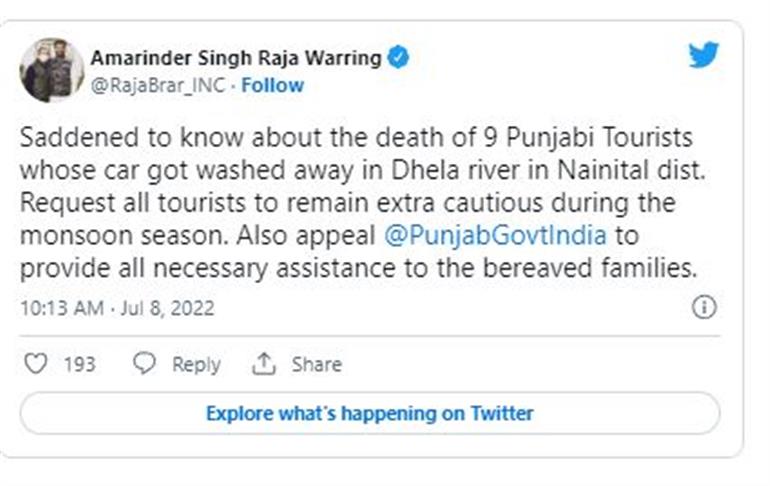Click the 10:13 AM timestamp
The image size is (770, 486).
coord(61,308)
